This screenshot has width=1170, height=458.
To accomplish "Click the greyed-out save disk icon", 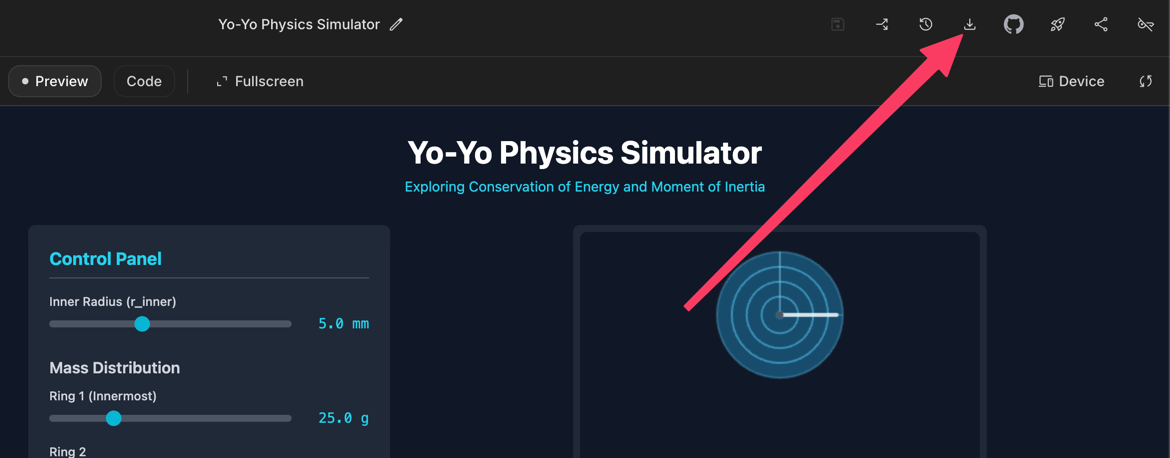I will click(x=838, y=24).
